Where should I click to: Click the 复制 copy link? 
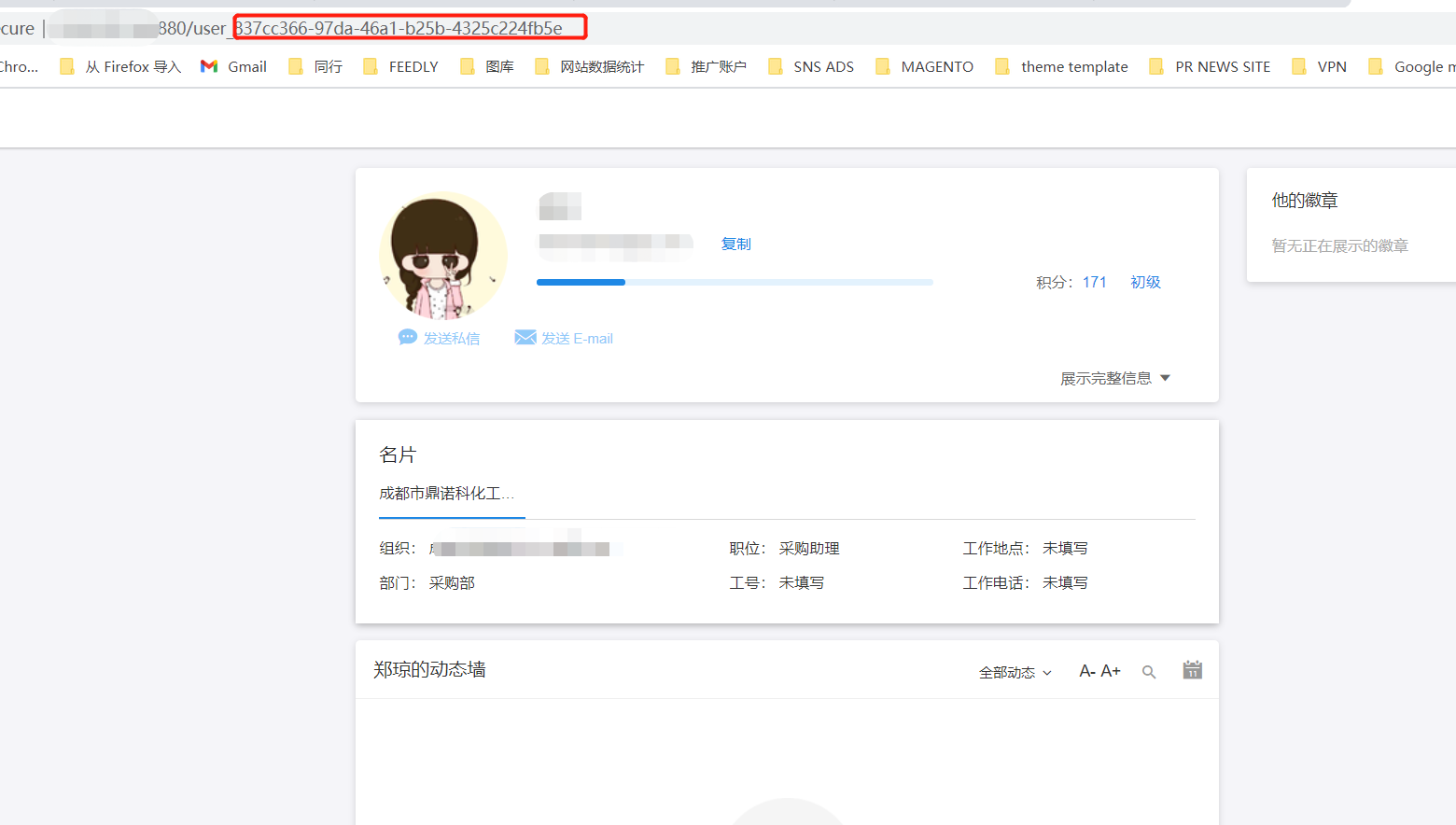[x=735, y=244]
